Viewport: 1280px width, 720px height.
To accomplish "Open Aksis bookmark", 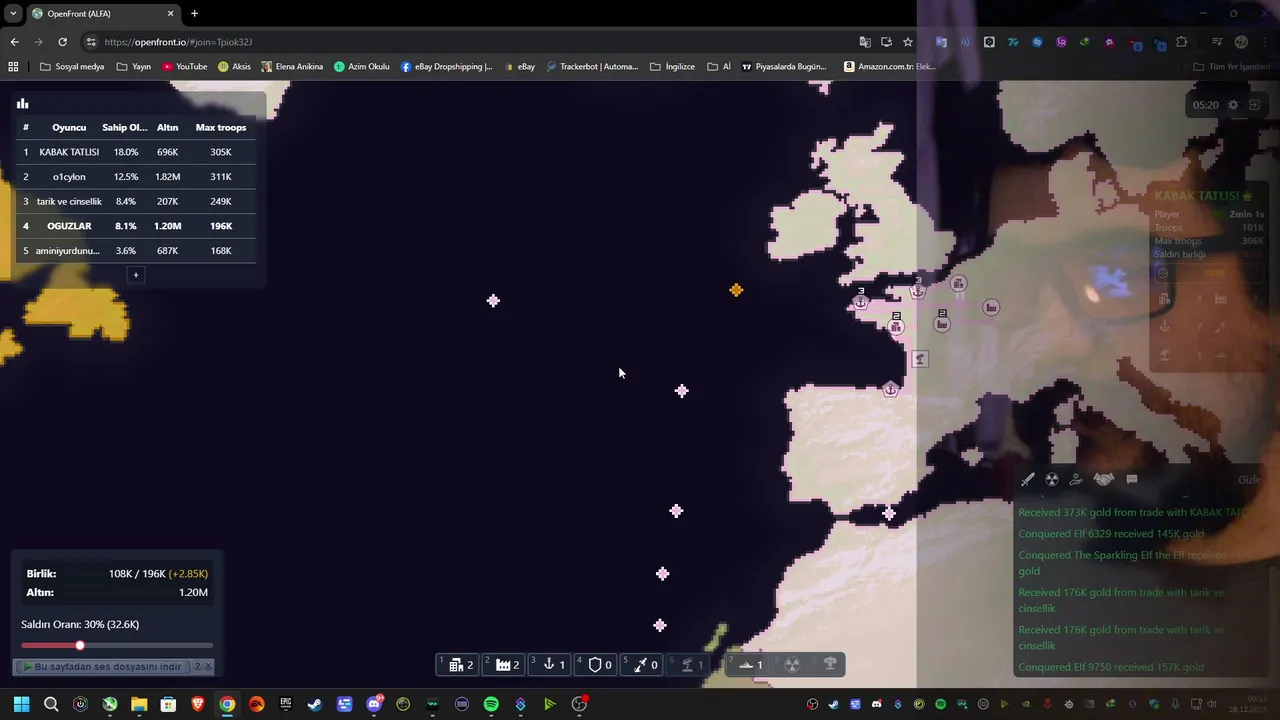I will coord(235,67).
